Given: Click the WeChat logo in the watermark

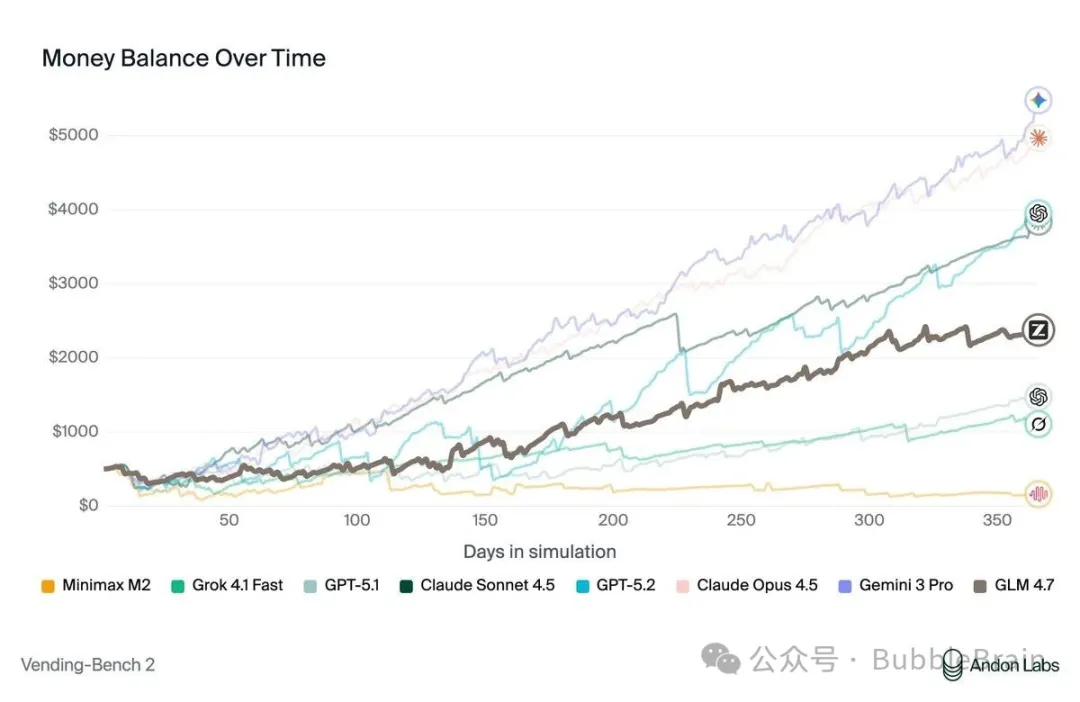Looking at the screenshot, I should (721, 658).
